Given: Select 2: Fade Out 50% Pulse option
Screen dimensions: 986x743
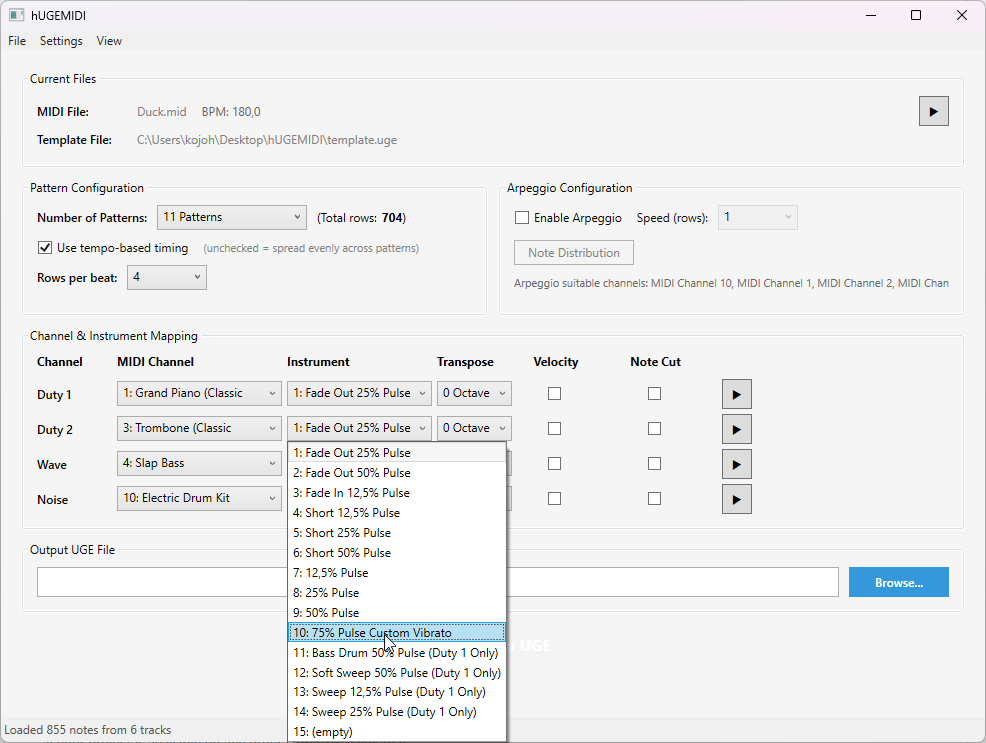Looking at the screenshot, I should pos(397,473).
